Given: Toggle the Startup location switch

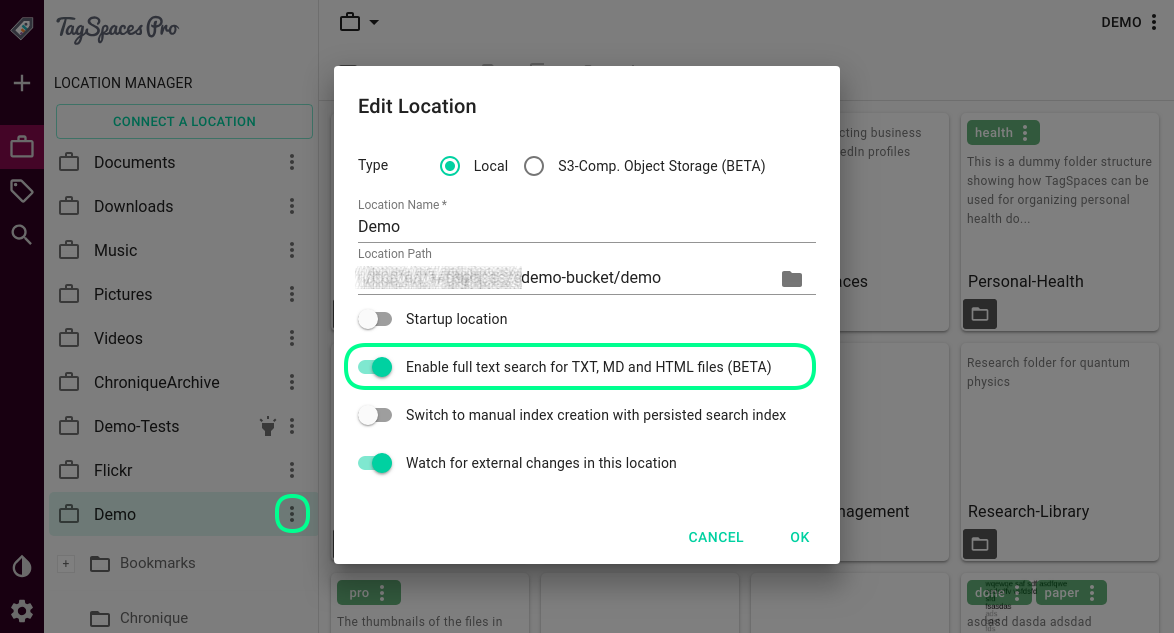Looking at the screenshot, I should 375,319.
